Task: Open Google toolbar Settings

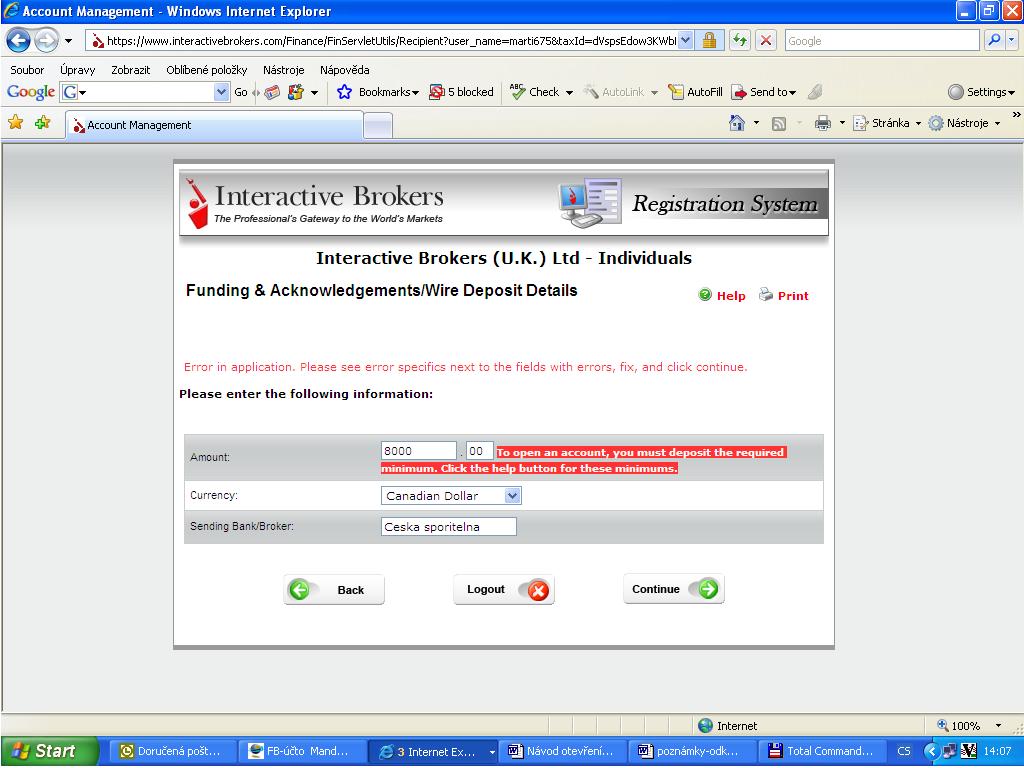Action: click(982, 92)
